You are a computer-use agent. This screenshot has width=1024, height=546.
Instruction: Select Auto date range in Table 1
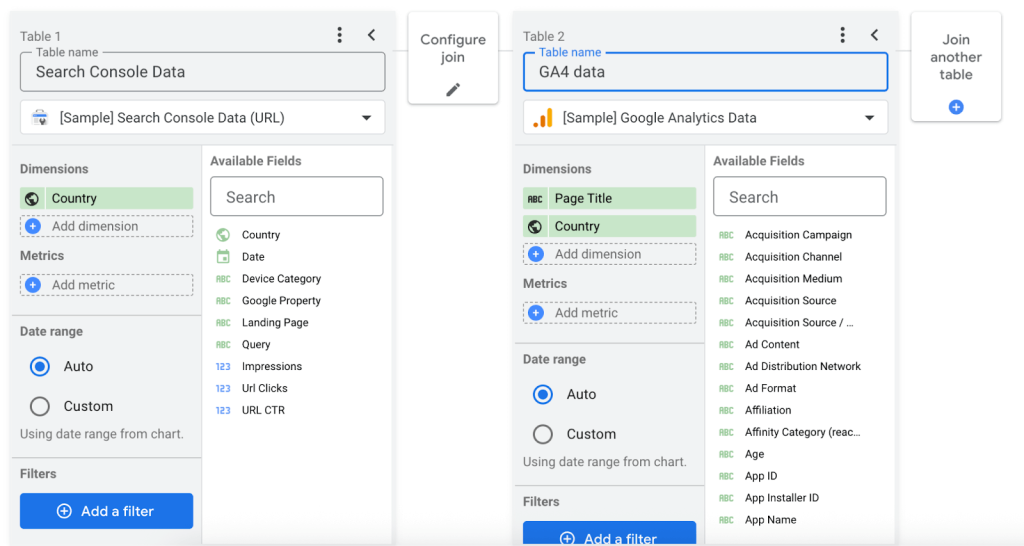pos(40,366)
